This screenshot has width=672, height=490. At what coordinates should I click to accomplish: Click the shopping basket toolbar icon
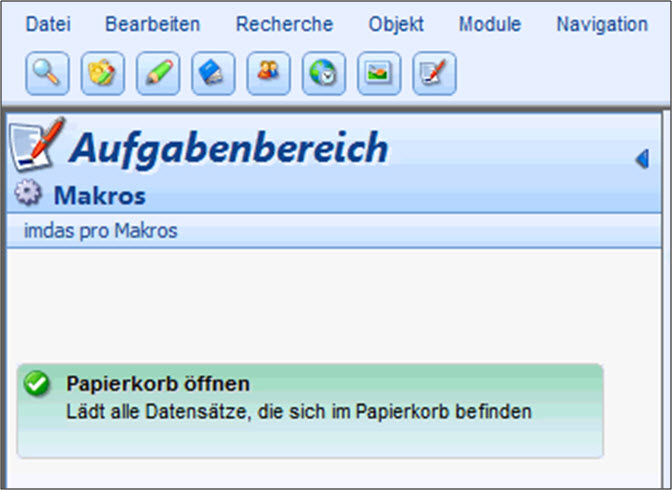click(x=102, y=73)
